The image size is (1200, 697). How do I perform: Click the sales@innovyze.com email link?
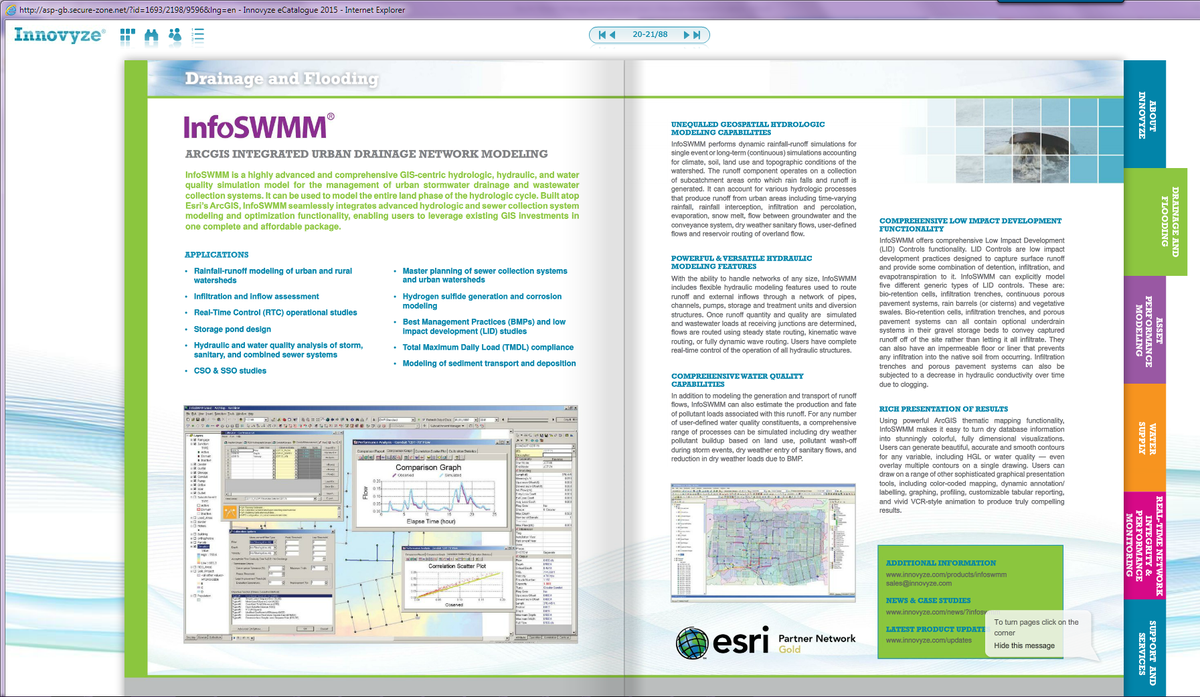coord(921,585)
